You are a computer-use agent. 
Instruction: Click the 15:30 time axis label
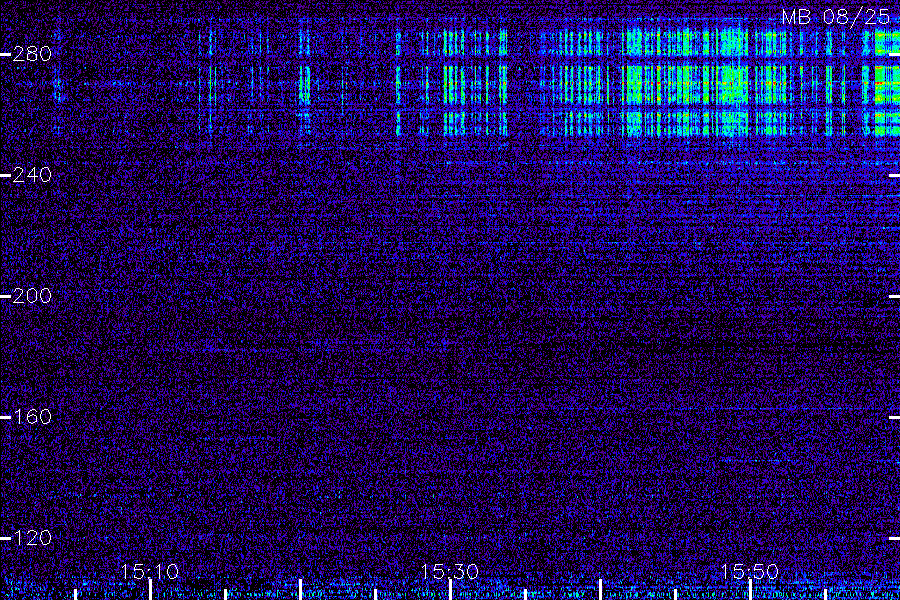(x=449, y=572)
